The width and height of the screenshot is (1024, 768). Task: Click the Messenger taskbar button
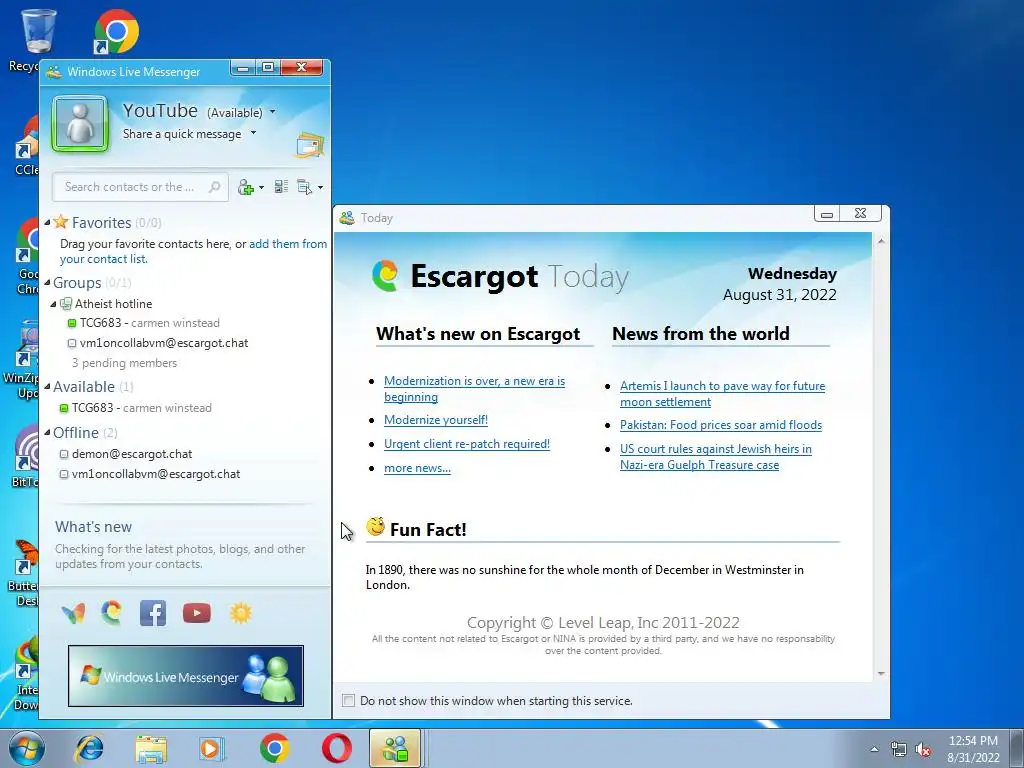click(x=395, y=748)
